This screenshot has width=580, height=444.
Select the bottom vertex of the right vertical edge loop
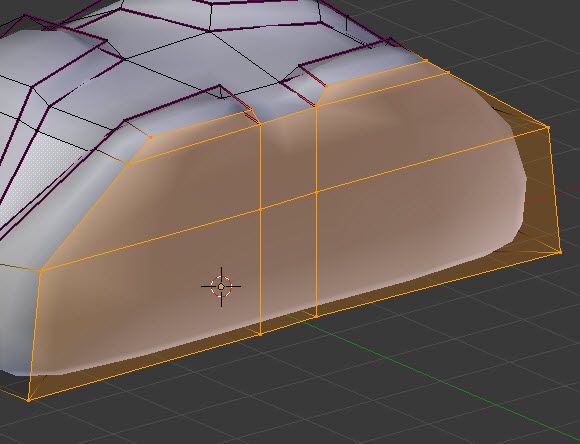pyautogui.click(x=317, y=316)
